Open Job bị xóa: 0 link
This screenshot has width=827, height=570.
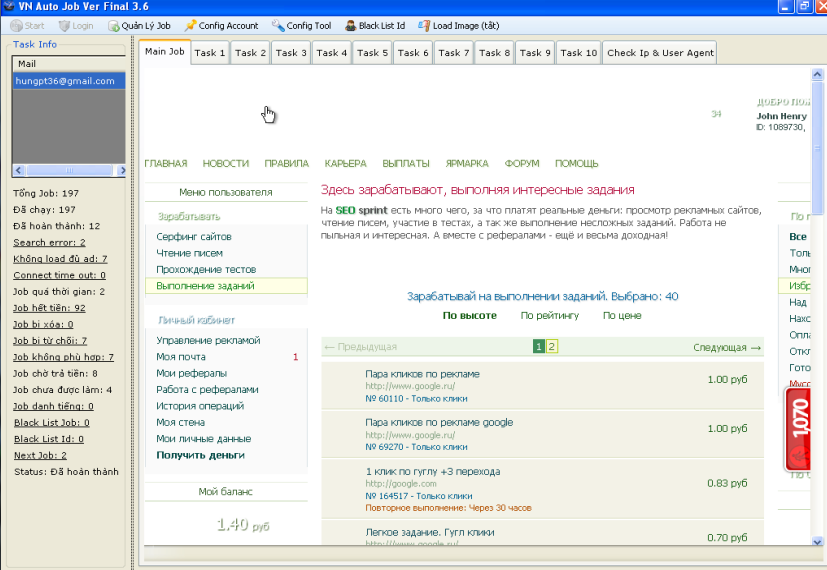43,324
